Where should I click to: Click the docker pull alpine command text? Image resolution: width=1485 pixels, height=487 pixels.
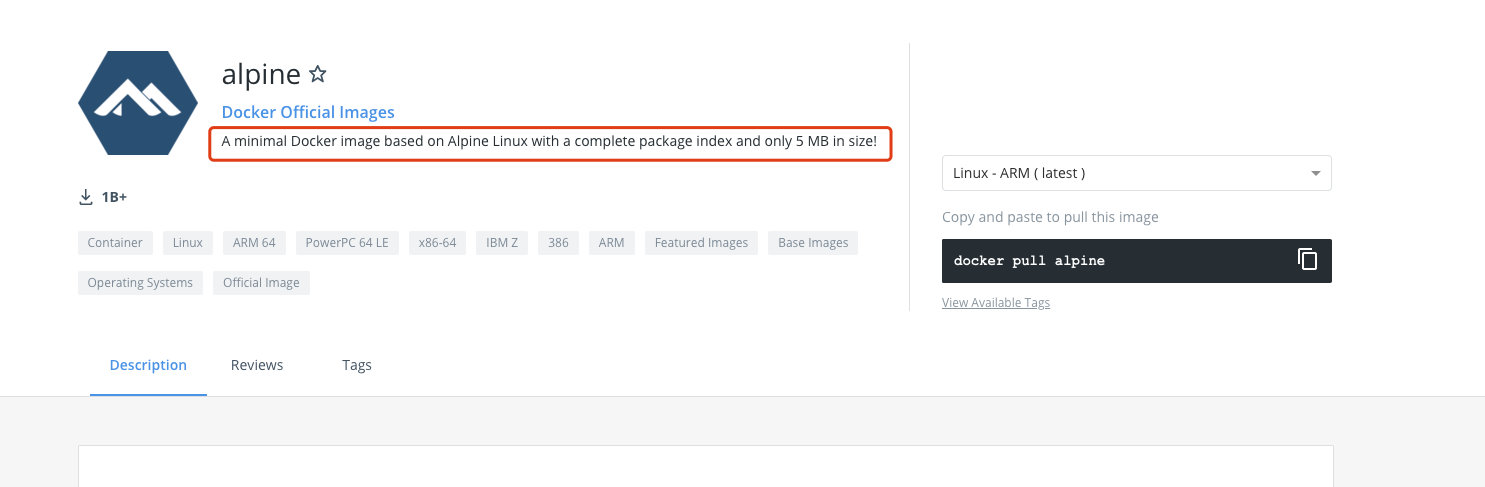(x=1029, y=261)
